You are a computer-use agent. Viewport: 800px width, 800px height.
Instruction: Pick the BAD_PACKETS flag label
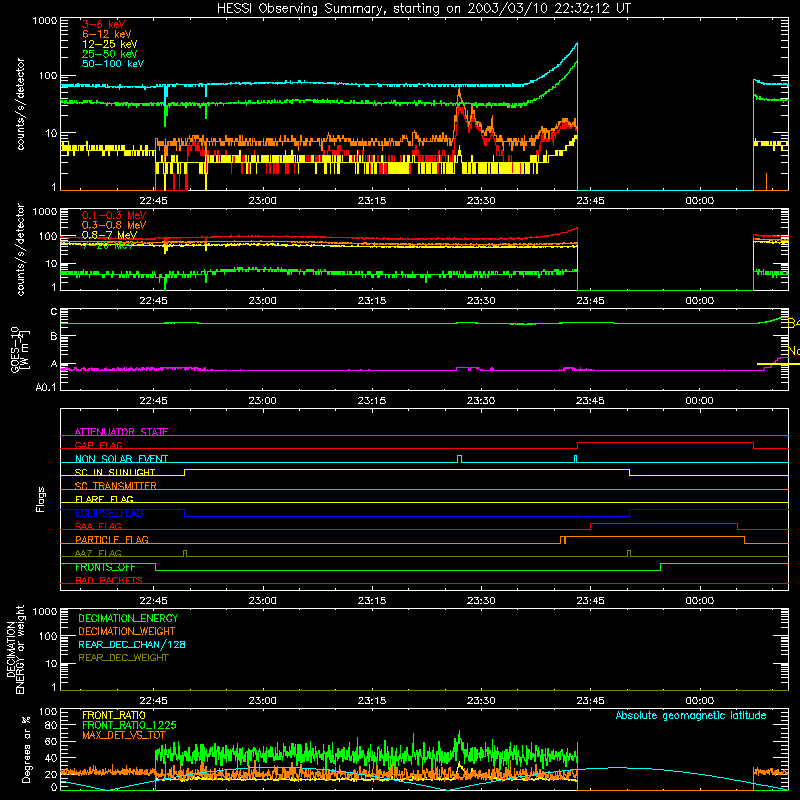pos(109,580)
